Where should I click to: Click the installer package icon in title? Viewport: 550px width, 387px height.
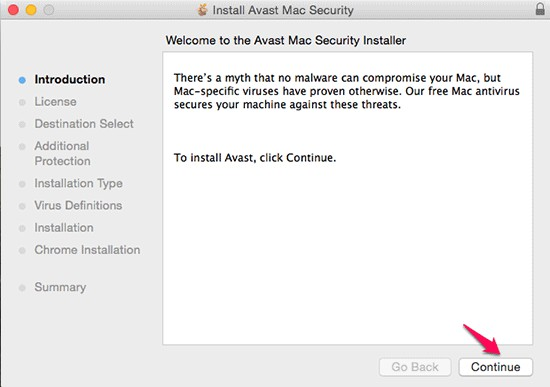[x=202, y=10]
